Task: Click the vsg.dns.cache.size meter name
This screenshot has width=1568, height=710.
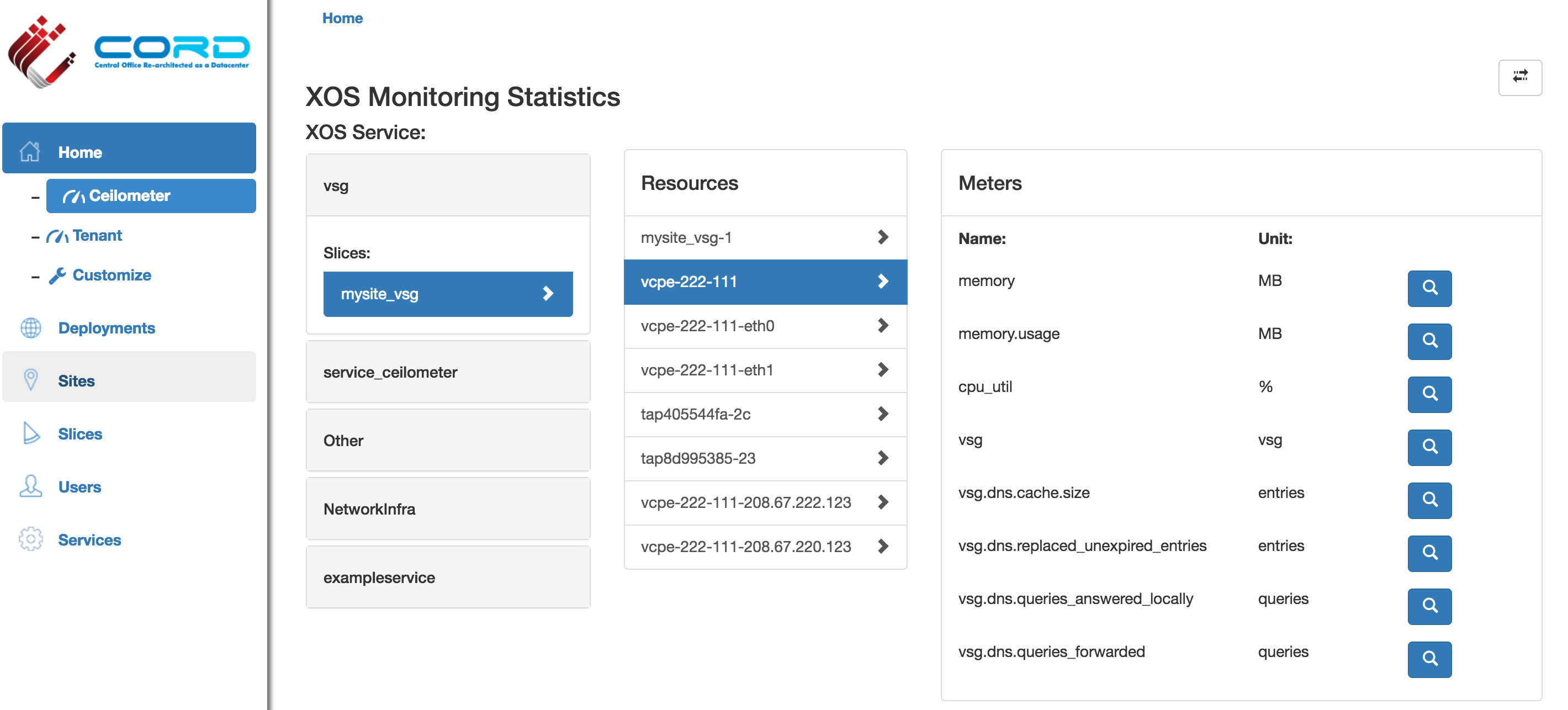Action: [1024, 492]
